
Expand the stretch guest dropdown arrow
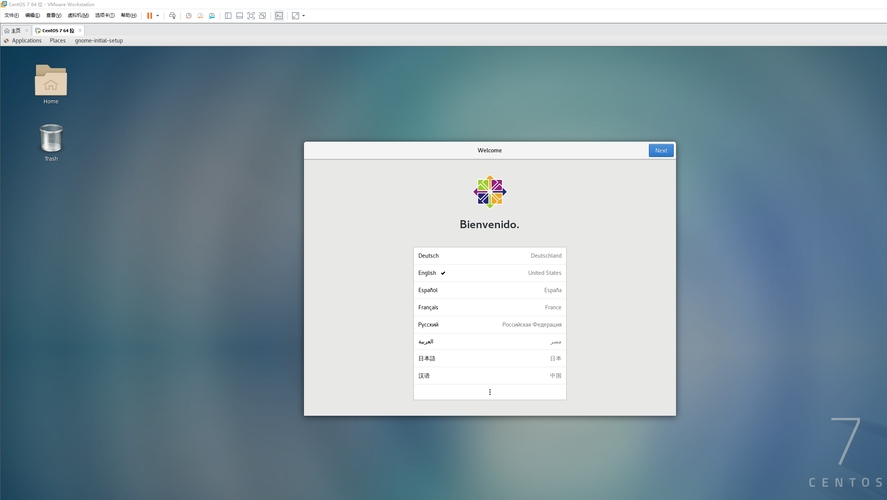[x=304, y=16]
